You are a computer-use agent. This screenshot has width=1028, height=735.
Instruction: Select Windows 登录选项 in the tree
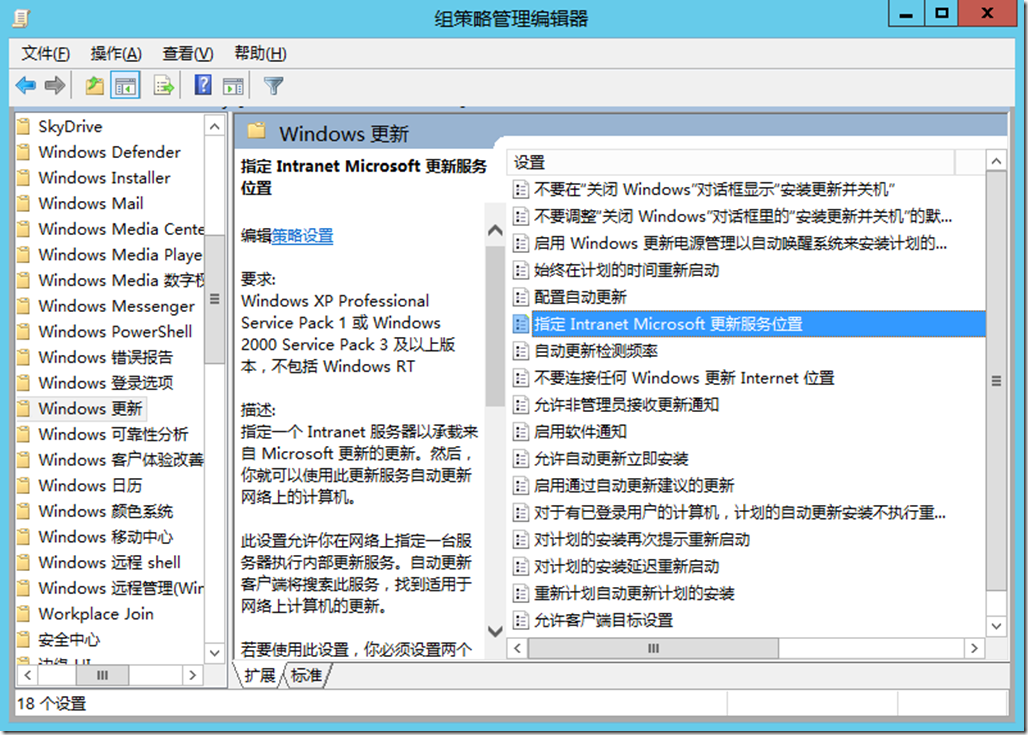coord(106,382)
